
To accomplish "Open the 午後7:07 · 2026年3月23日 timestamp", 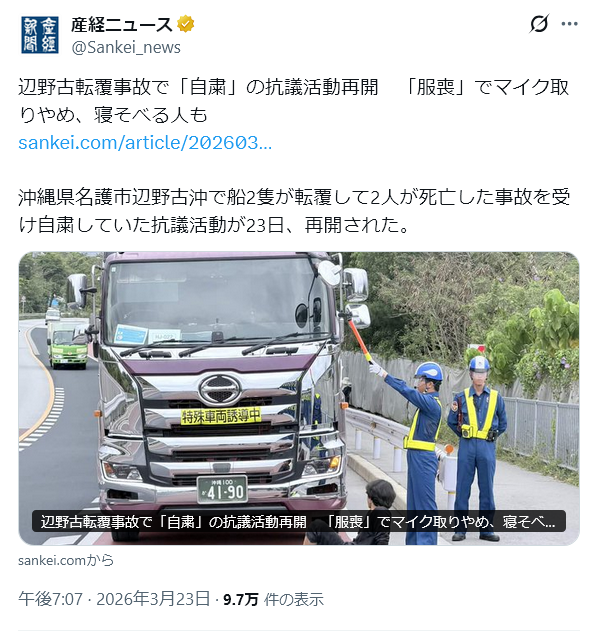I will tap(114, 599).
